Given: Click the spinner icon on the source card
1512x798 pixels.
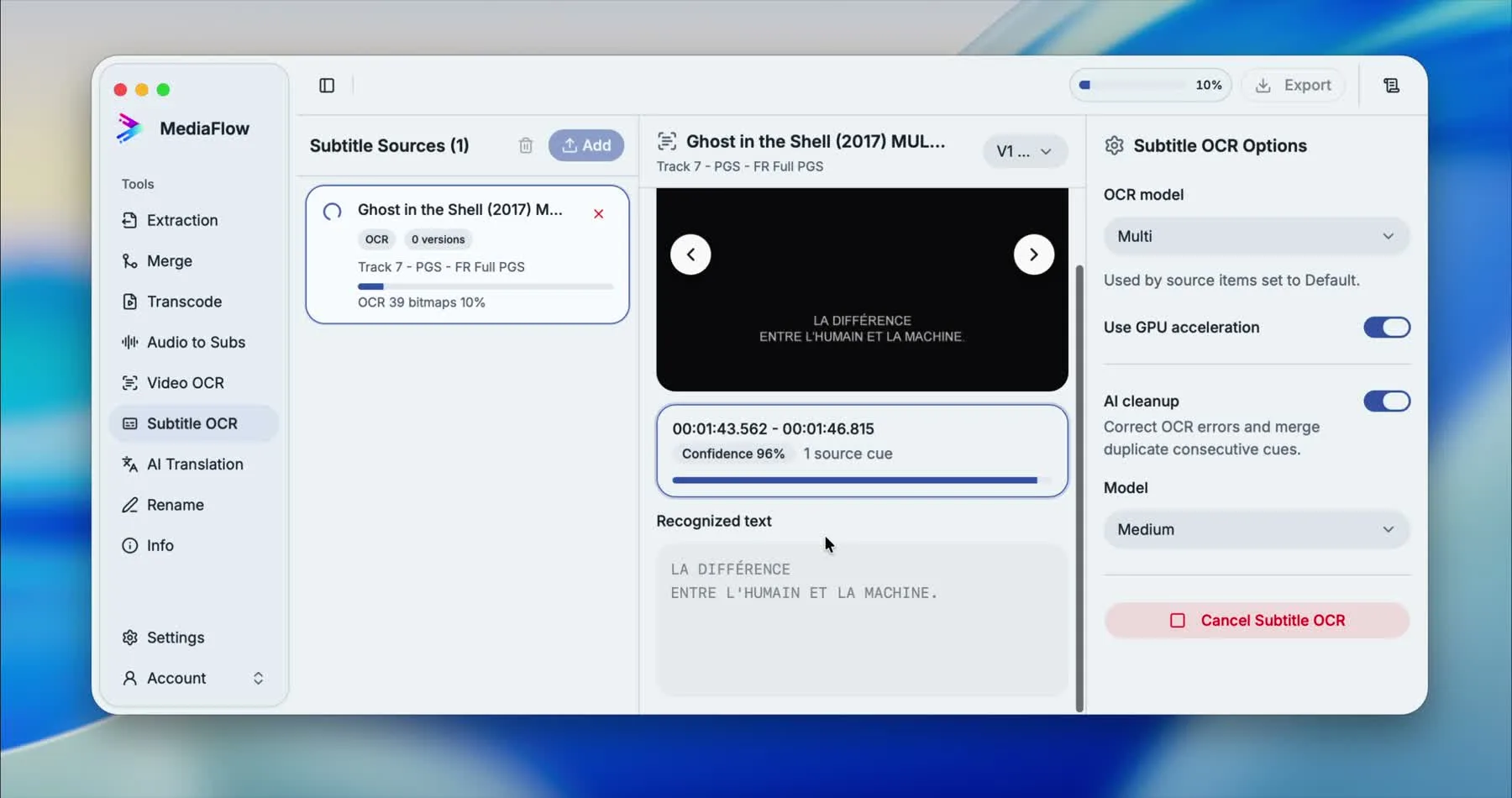Looking at the screenshot, I should tap(333, 212).
